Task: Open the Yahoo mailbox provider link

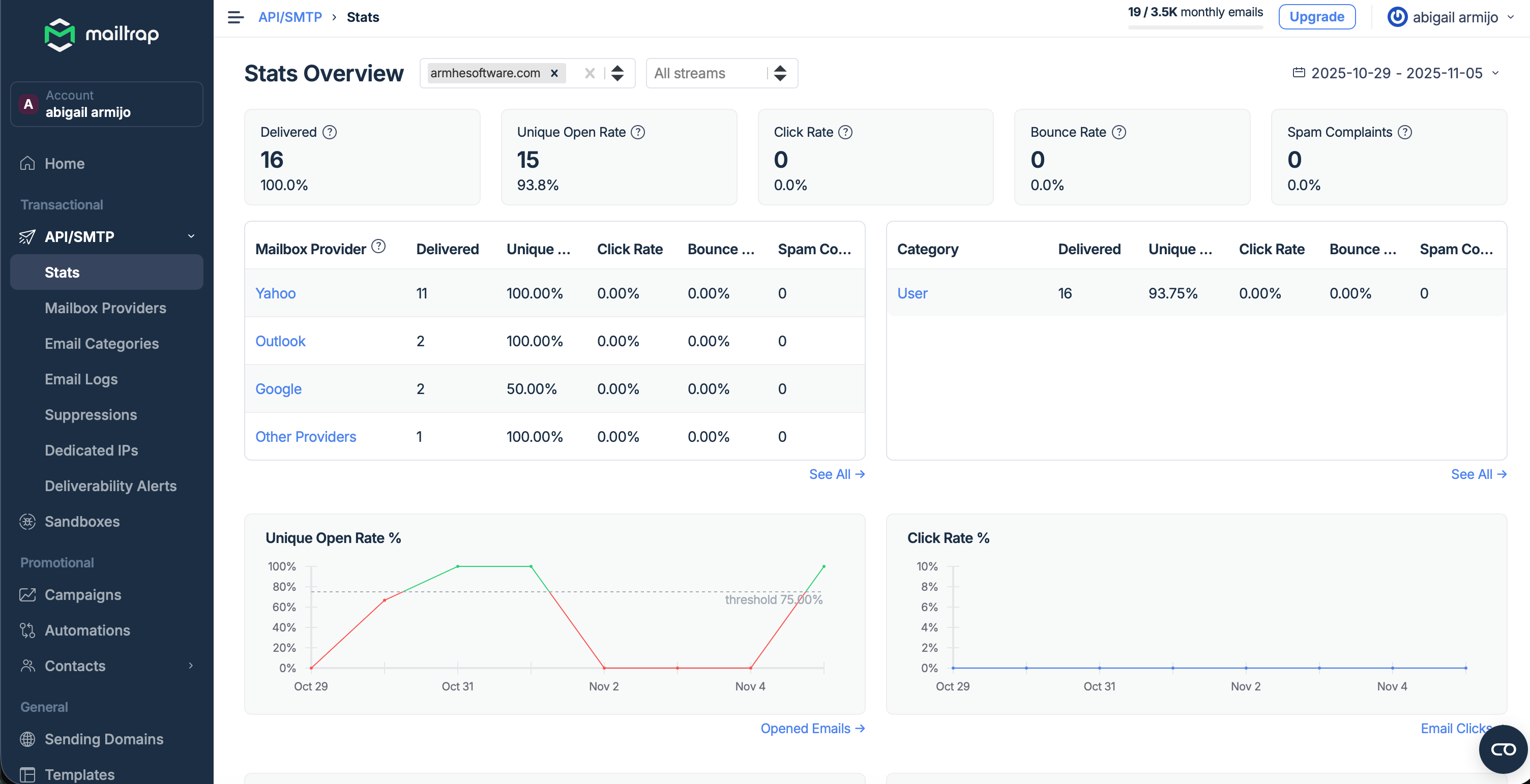Action: [x=275, y=293]
